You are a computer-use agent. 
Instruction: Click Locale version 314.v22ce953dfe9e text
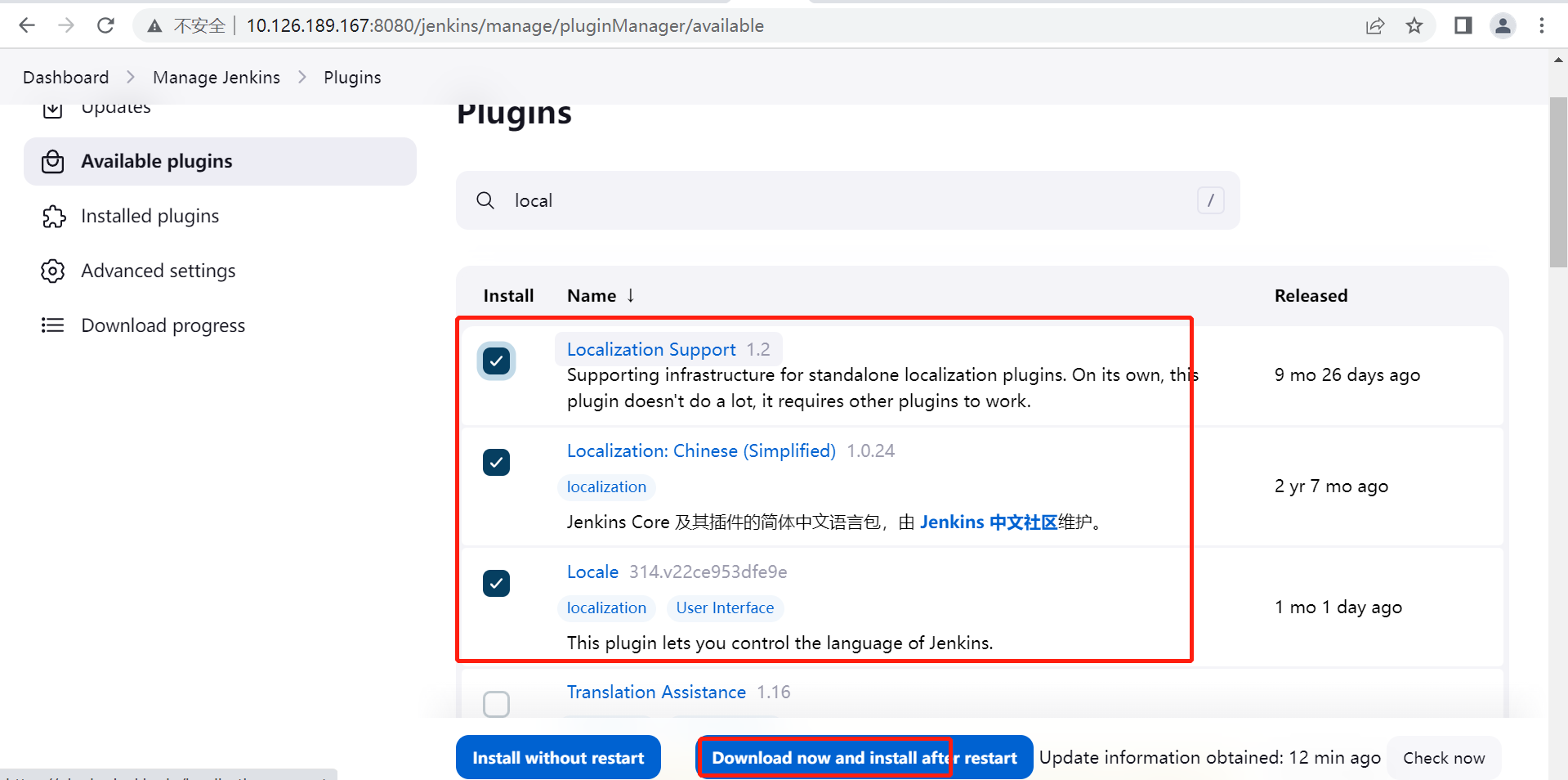(x=708, y=572)
